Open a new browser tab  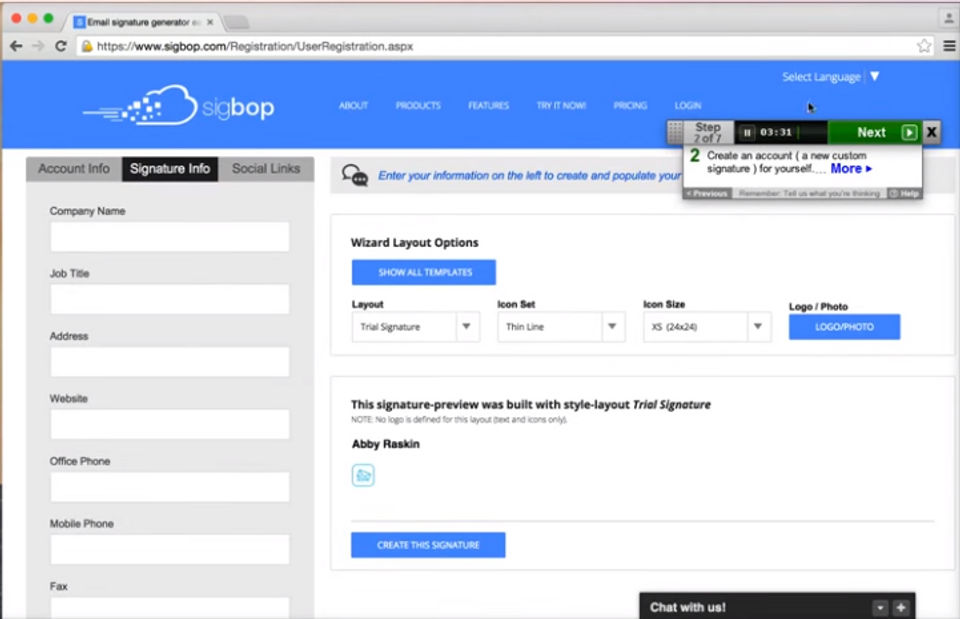[236, 23]
